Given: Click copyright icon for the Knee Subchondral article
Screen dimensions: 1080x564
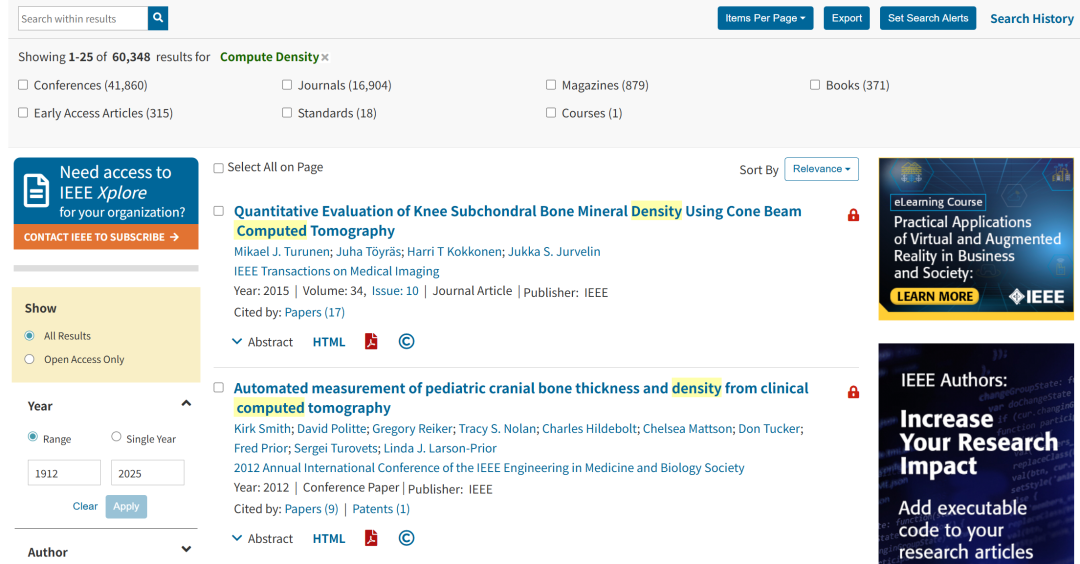Looking at the screenshot, I should click(x=406, y=342).
